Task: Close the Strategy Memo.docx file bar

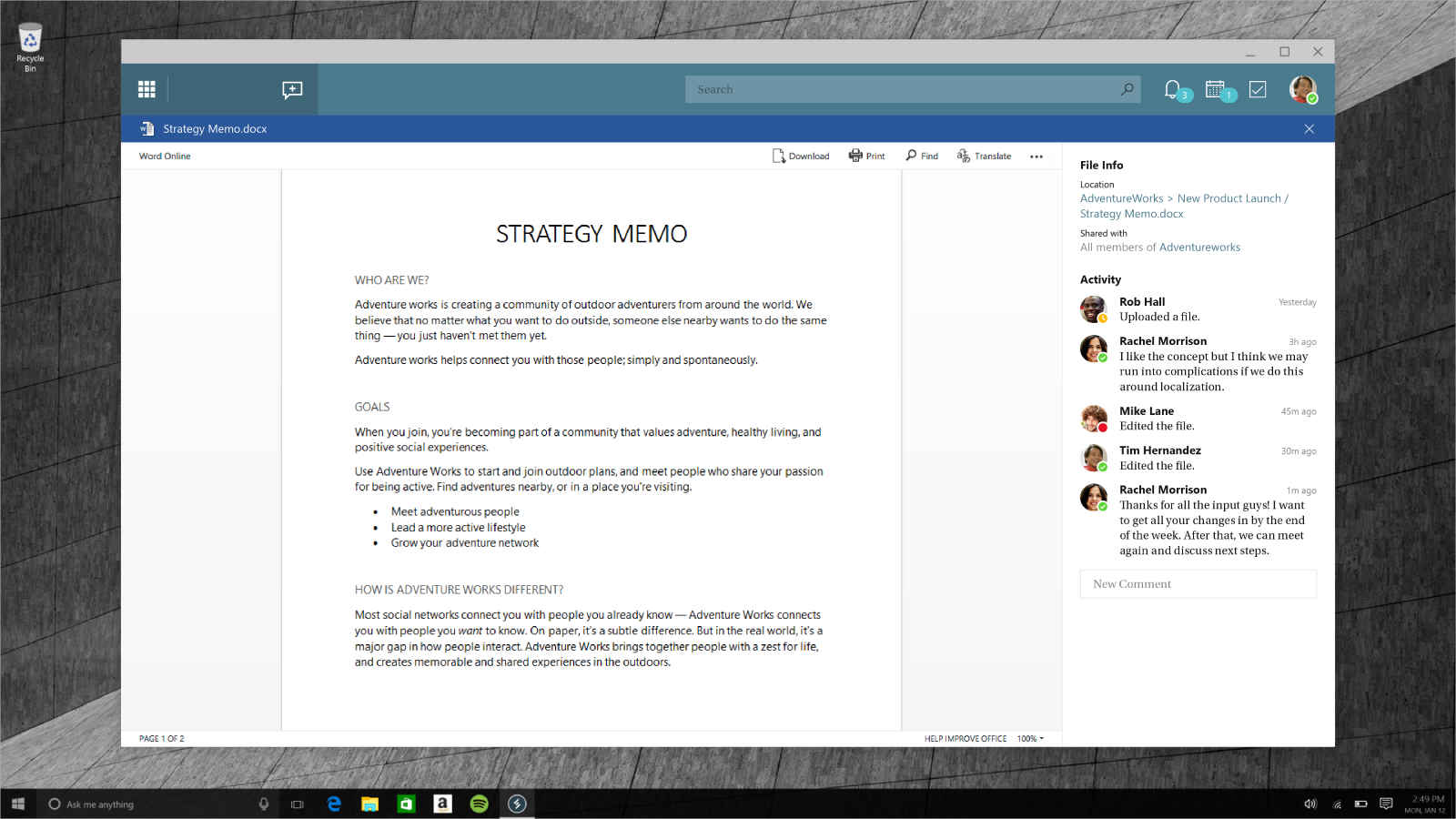Action: (x=1309, y=129)
